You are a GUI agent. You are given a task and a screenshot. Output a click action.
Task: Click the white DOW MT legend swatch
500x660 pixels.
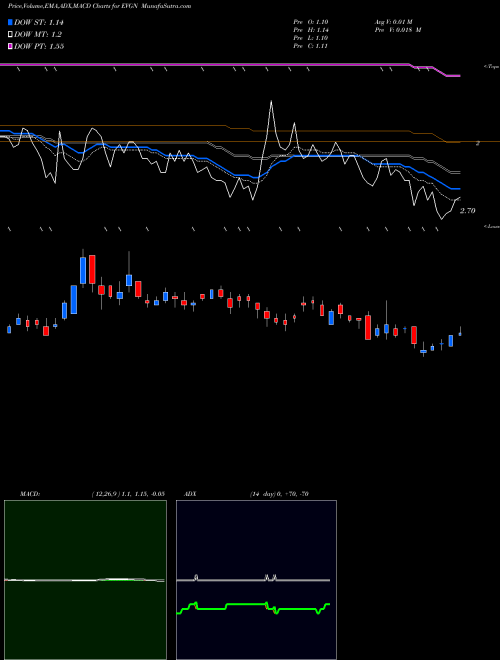tap(11, 34)
